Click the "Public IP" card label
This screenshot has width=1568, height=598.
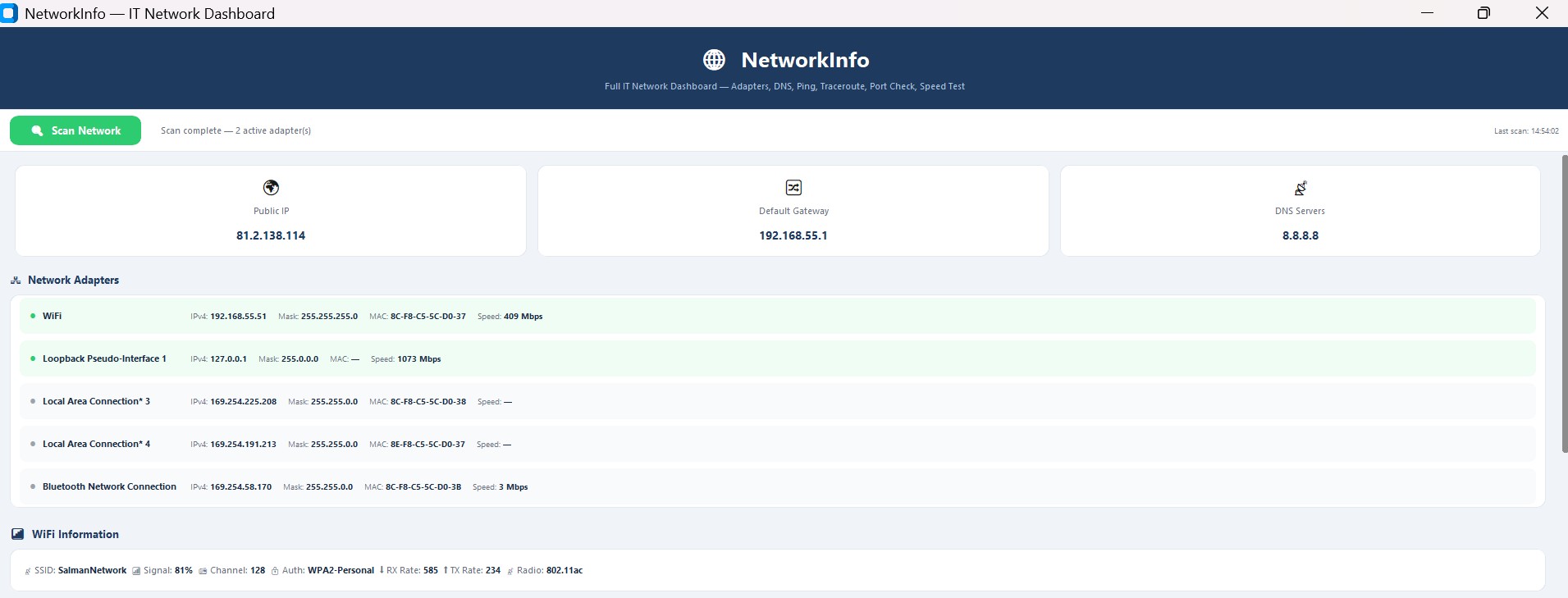coord(271,211)
